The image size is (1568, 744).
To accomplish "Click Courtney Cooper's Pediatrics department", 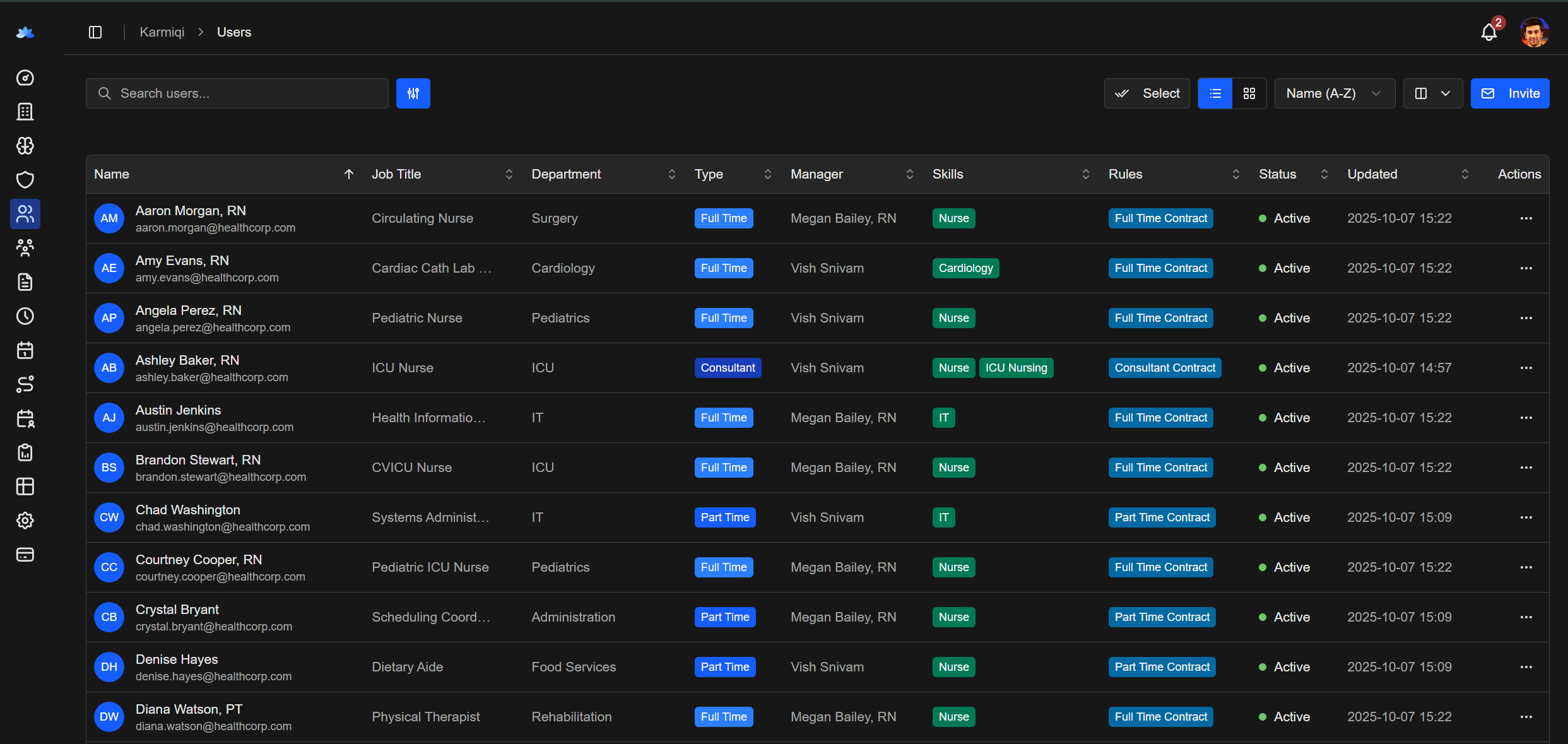I will point(561,567).
